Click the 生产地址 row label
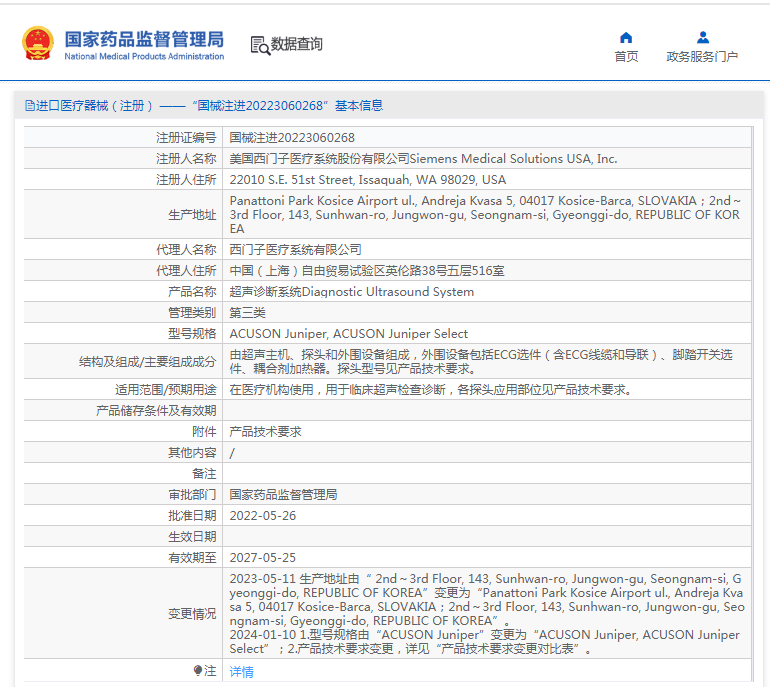This screenshot has height=687, width=770. tap(192, 215)
